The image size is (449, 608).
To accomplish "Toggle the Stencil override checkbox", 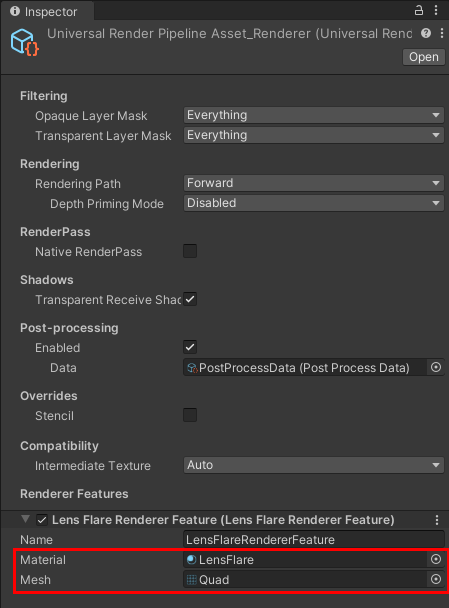I will pos(190,415).
